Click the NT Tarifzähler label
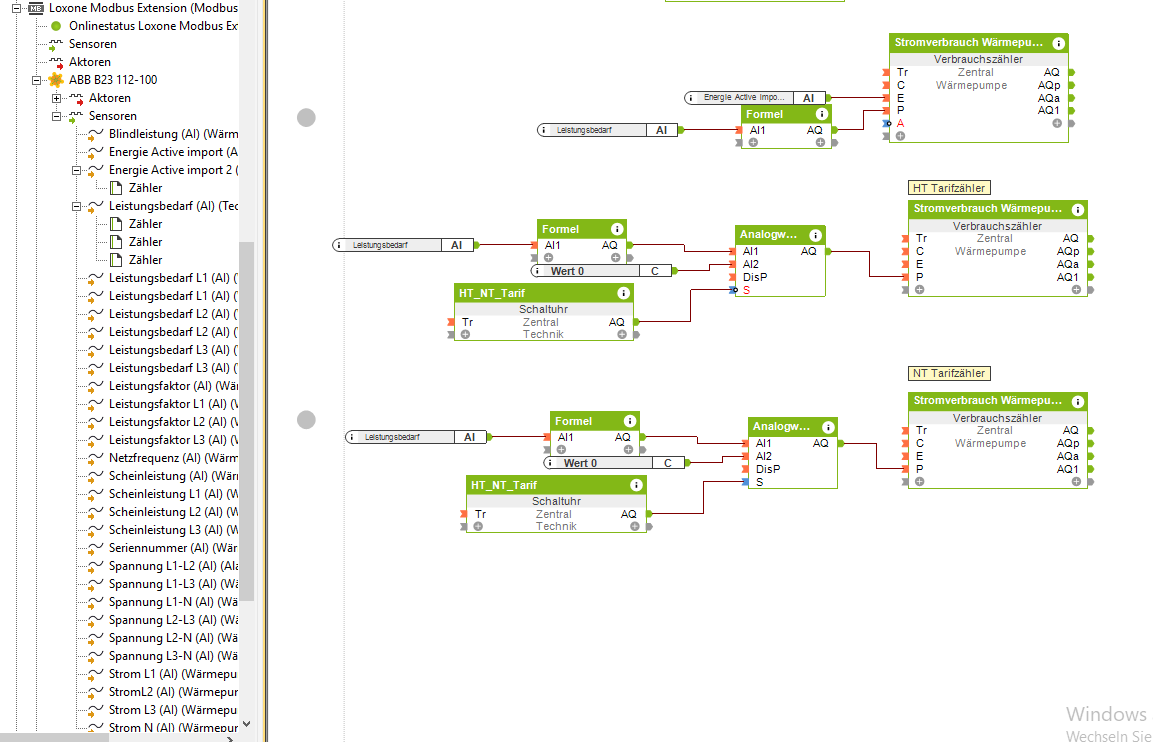1153x742 pixels. 949,374
